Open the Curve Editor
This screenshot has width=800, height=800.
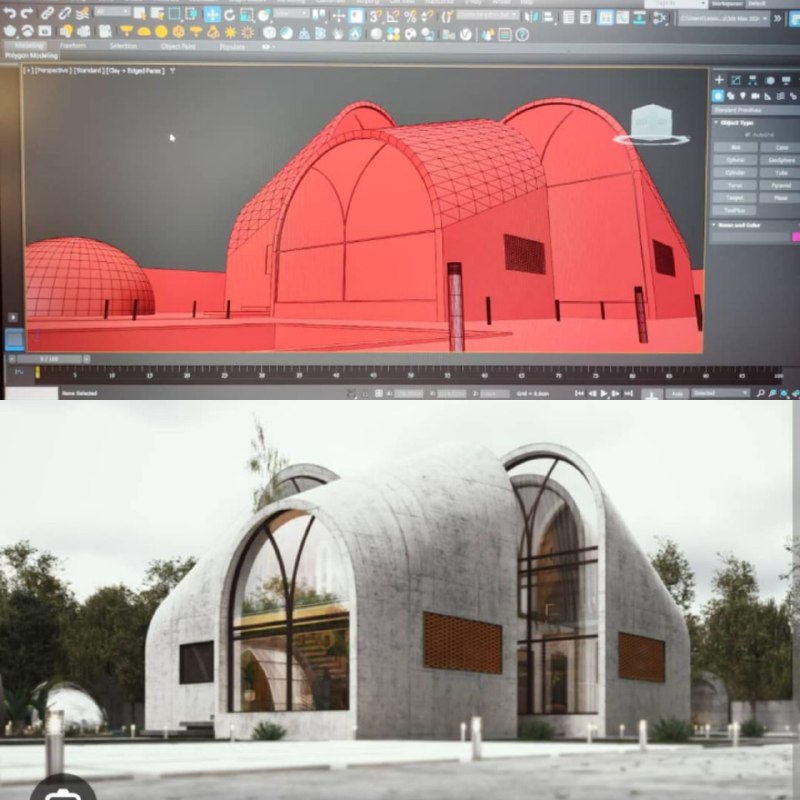(x=622, y=18)
